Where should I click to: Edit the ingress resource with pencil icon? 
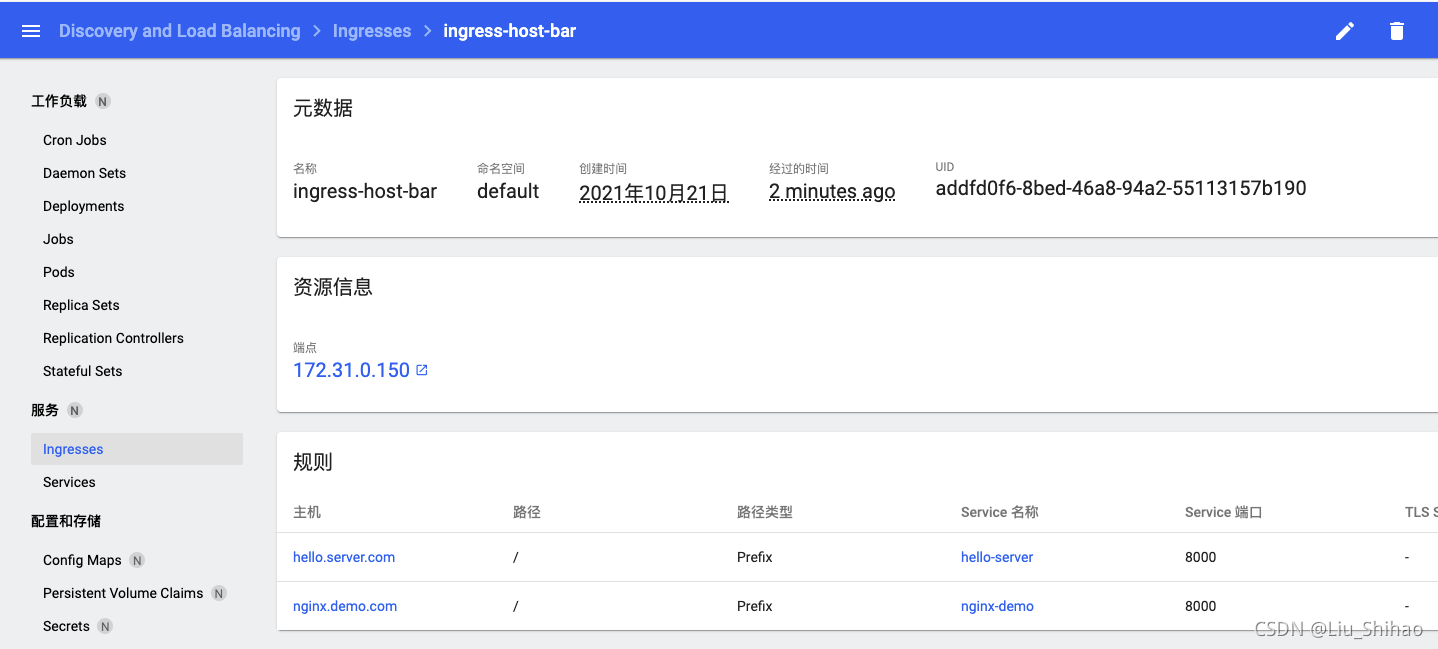click(1345, 31)
